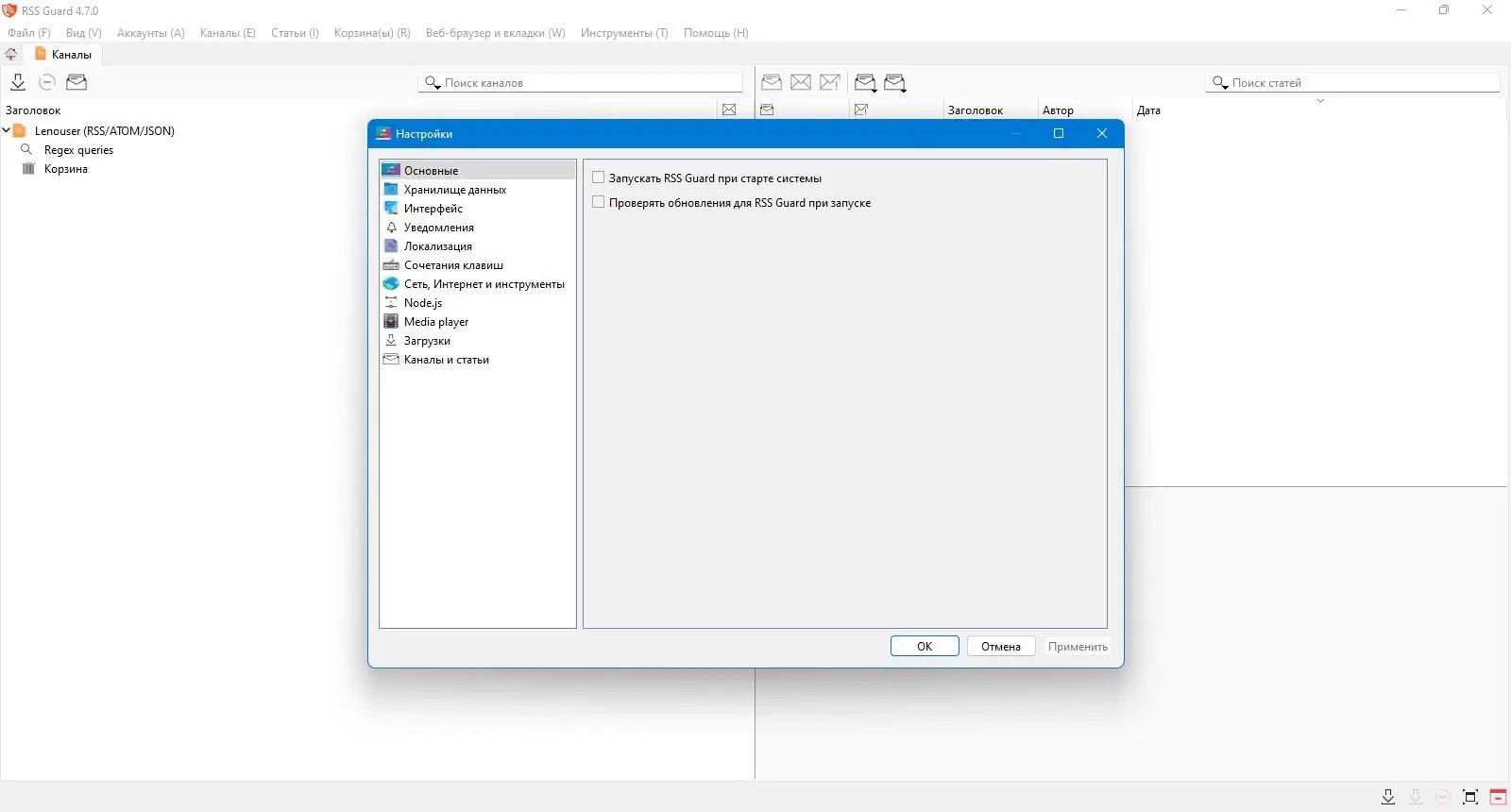Select Сеть, Интернет и инструменты settings category

pos(478,283)
